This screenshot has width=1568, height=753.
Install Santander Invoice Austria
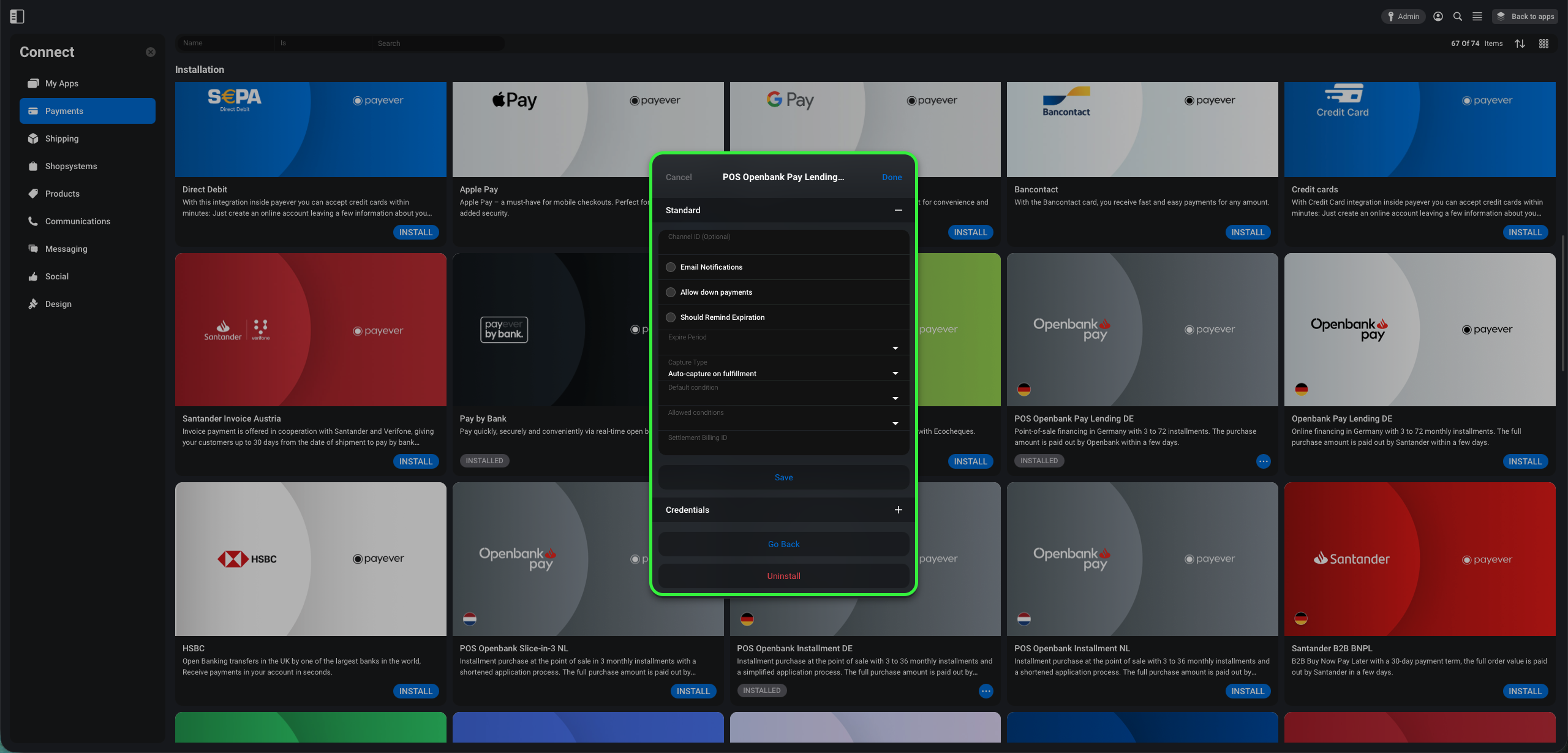416,461
